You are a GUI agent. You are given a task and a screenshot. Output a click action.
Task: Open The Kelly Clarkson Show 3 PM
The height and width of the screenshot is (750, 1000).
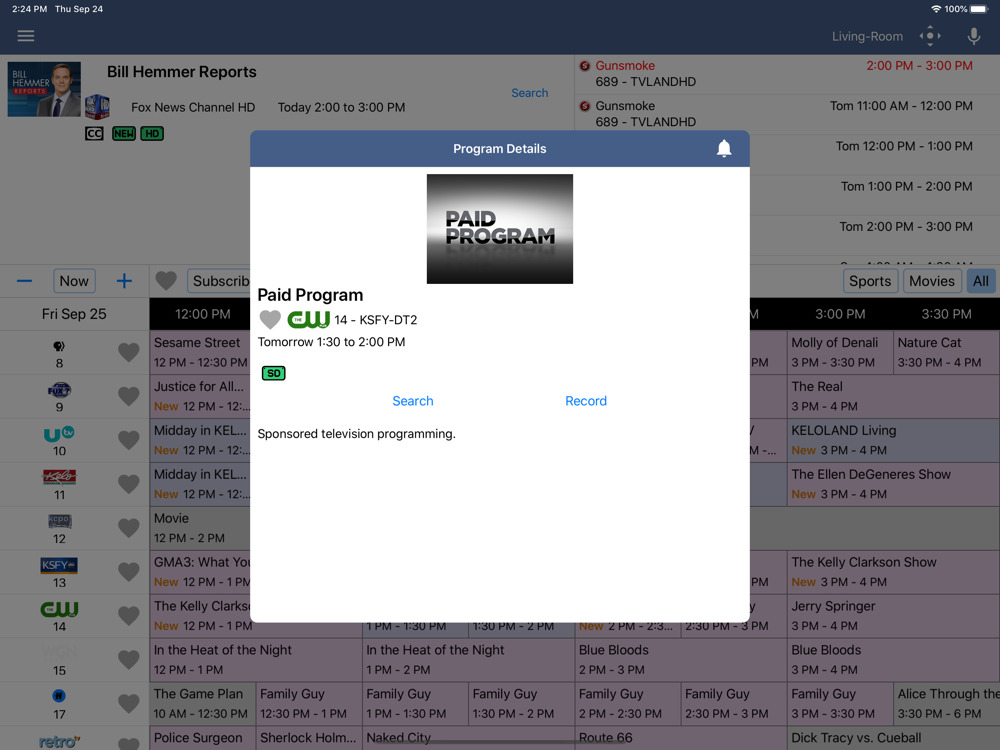[893, 572]
